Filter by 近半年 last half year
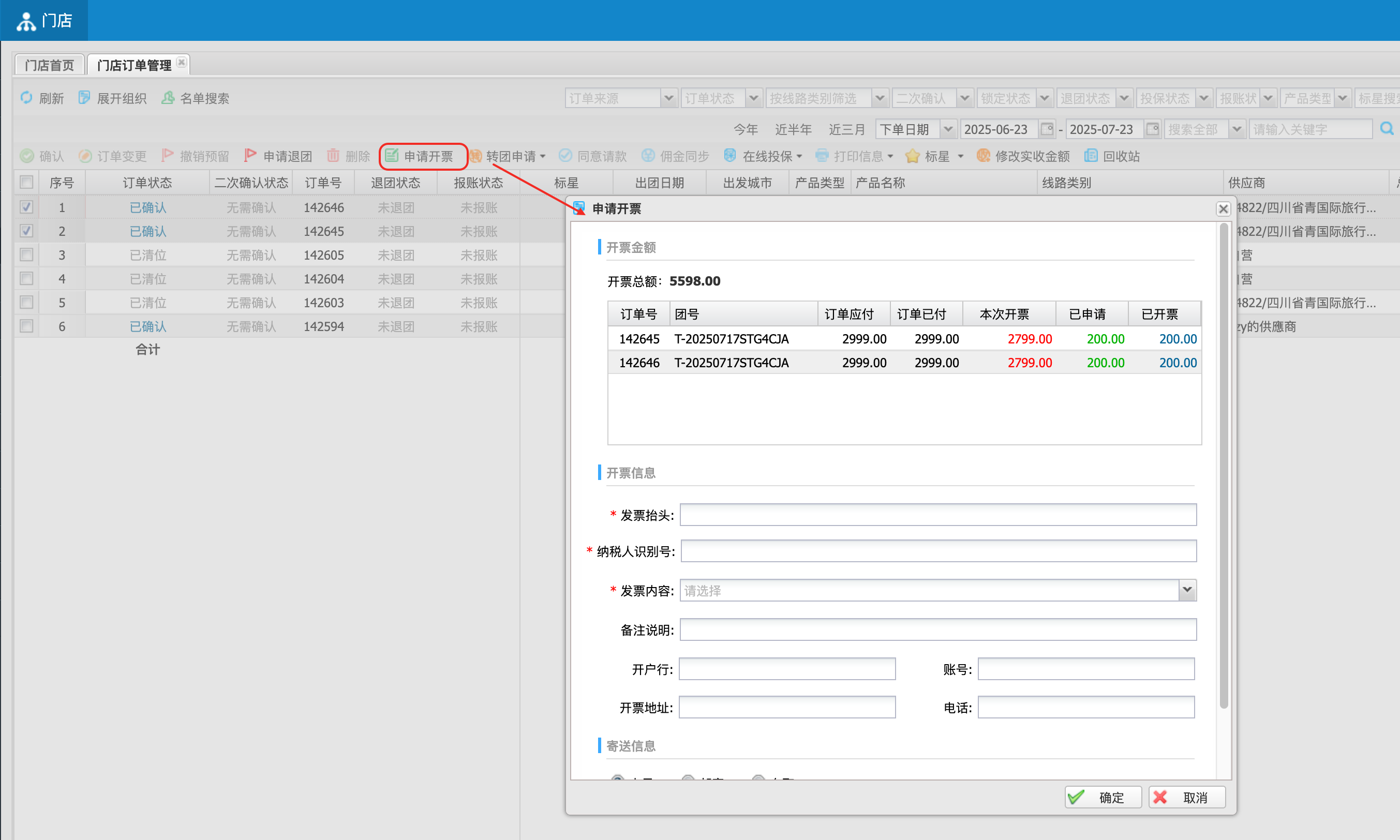The height and width of the screenshot is (840, 1400). pyautogui.click(x=793, y=129)
